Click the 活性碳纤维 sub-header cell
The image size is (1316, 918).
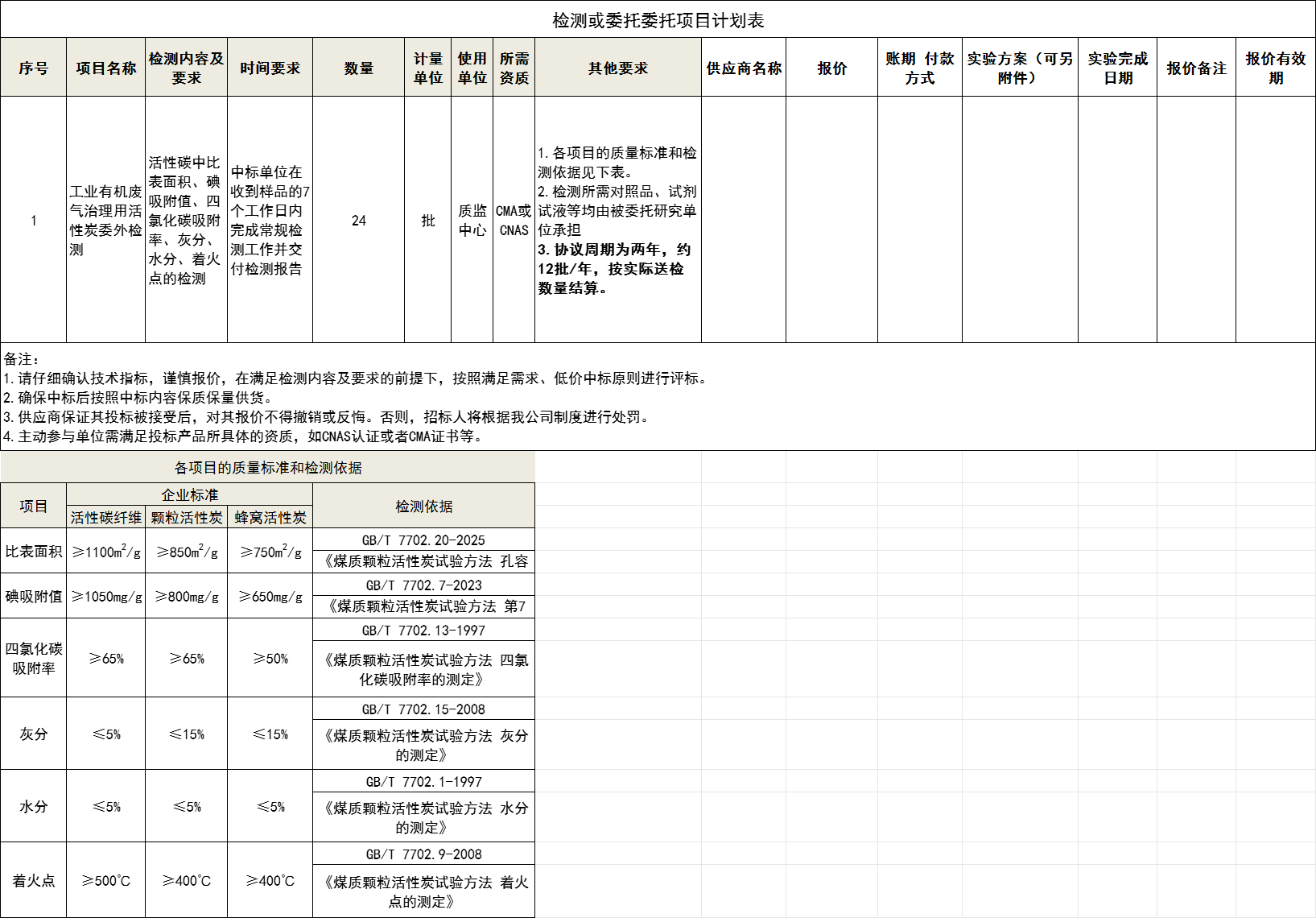coord(105,516)
